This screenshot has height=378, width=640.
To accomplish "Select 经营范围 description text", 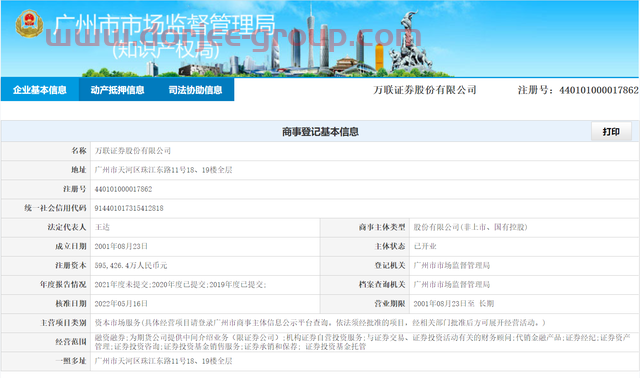I will click(362, 342).
